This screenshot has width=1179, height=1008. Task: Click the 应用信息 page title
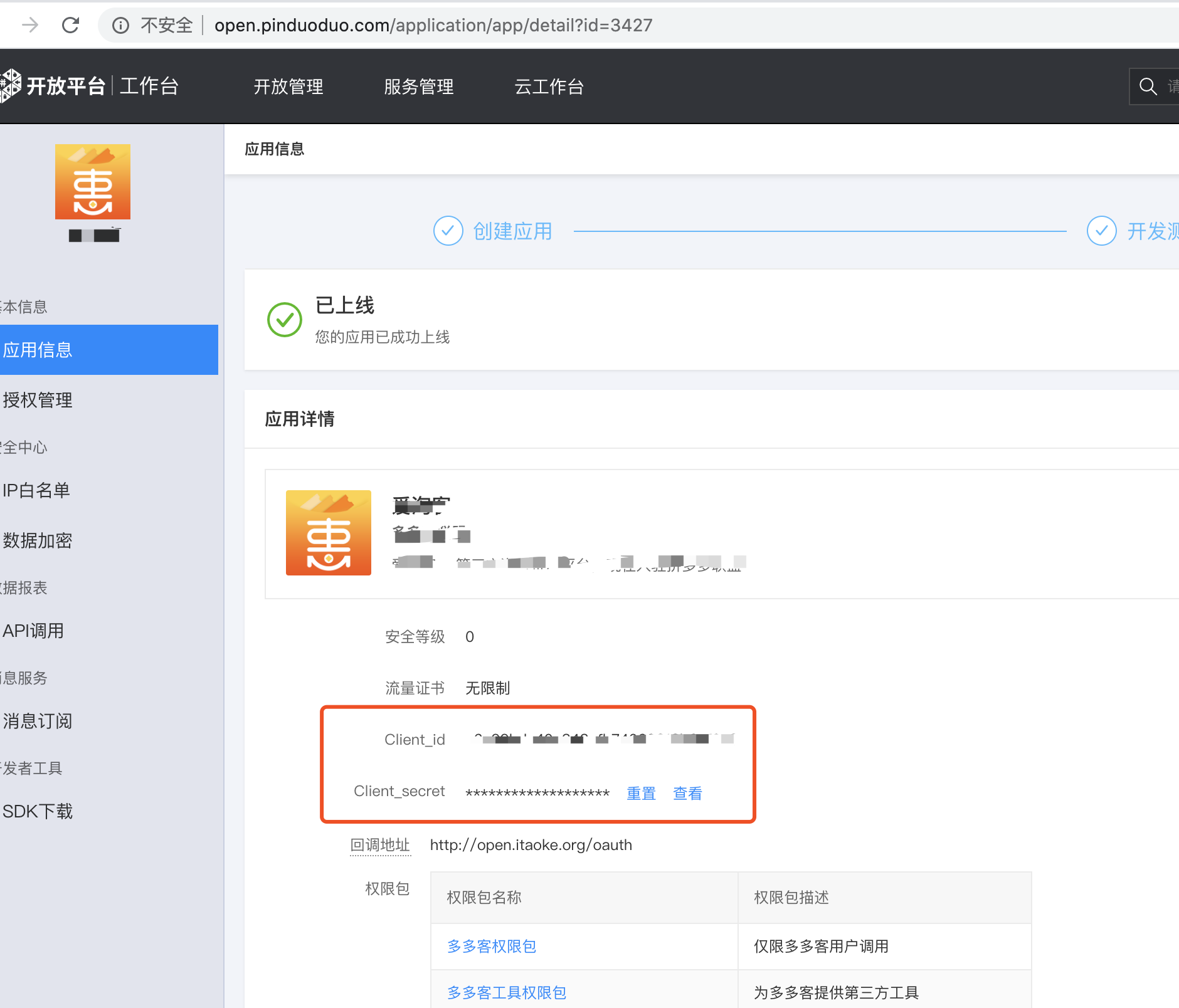[x=275, y=149]
